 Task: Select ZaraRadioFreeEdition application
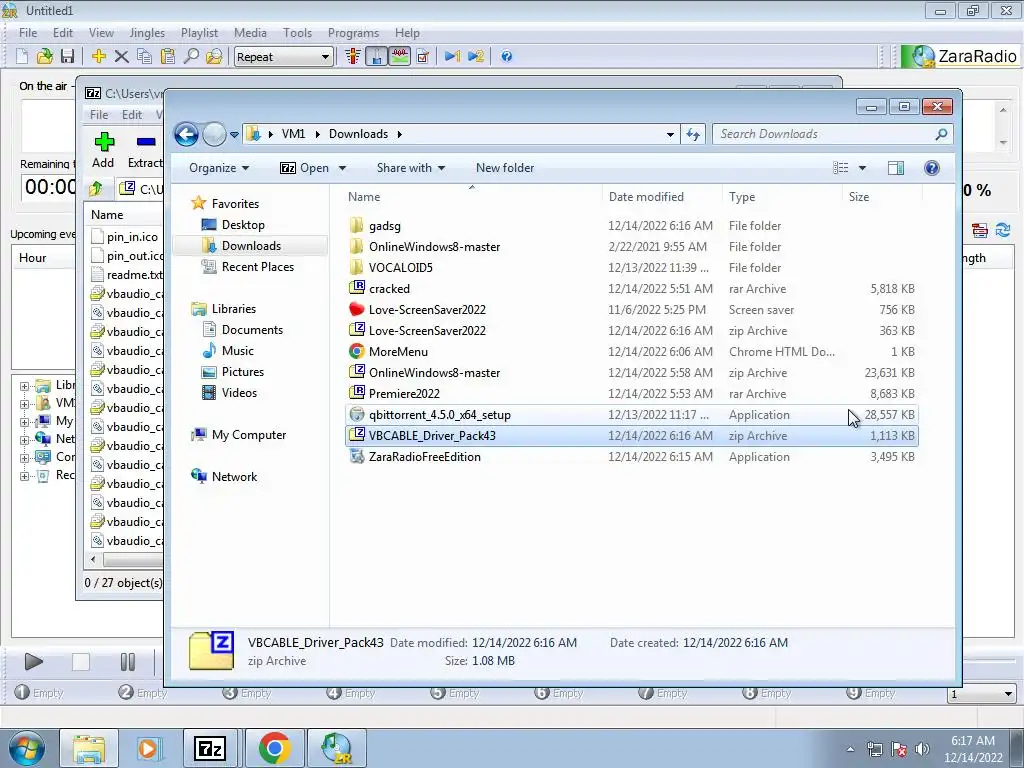[x=631, y=456]
